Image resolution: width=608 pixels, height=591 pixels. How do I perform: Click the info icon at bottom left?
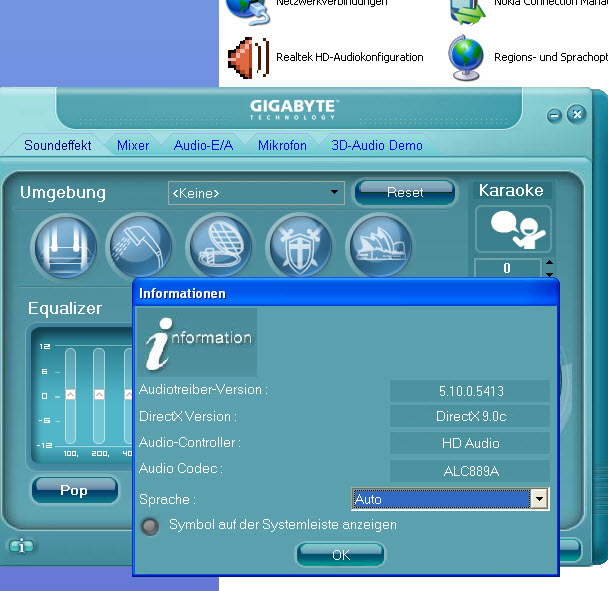[x=21, y=546]
